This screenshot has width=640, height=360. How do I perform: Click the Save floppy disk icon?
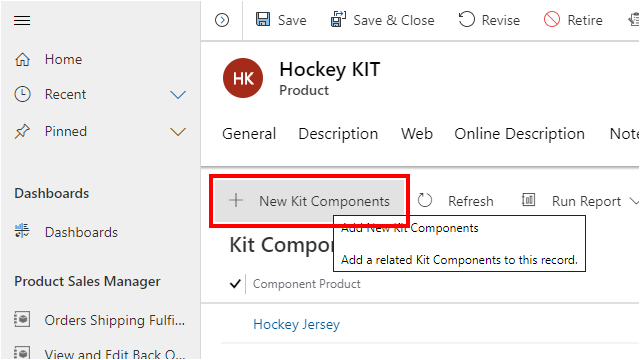[263, 19]
